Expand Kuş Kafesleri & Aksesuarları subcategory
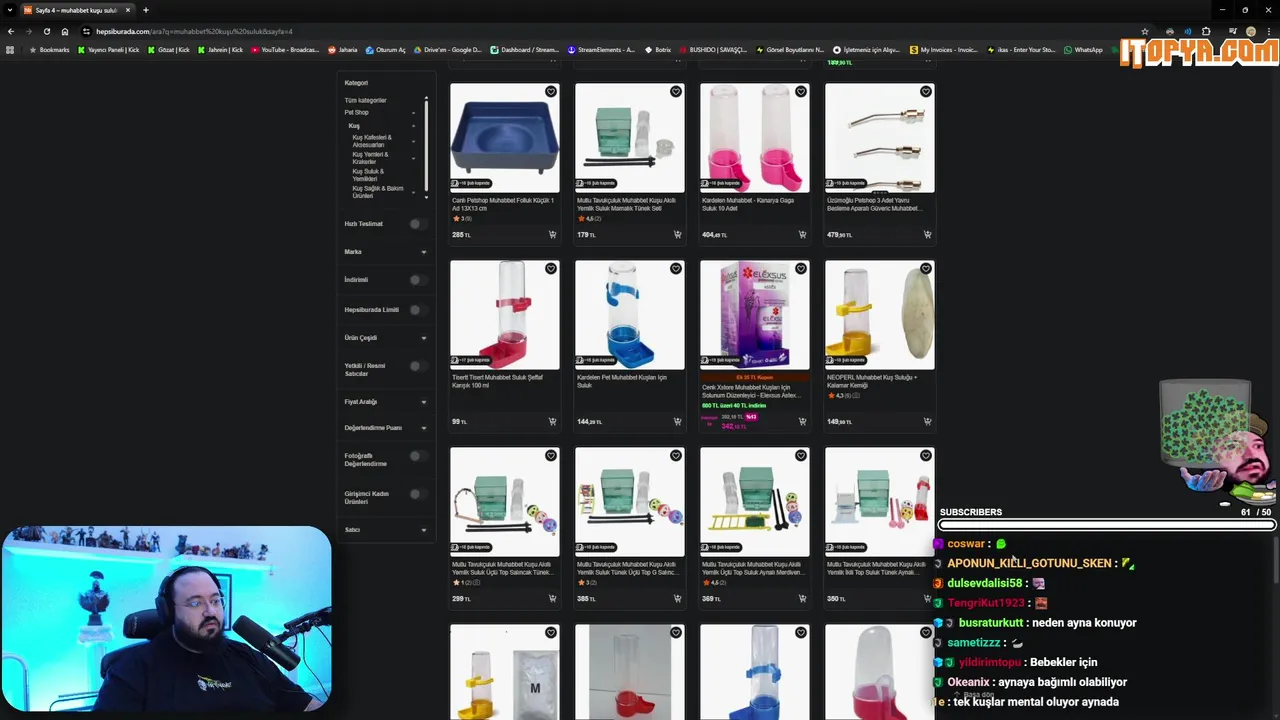1280x720 pixels. click(x=413, y=141)
